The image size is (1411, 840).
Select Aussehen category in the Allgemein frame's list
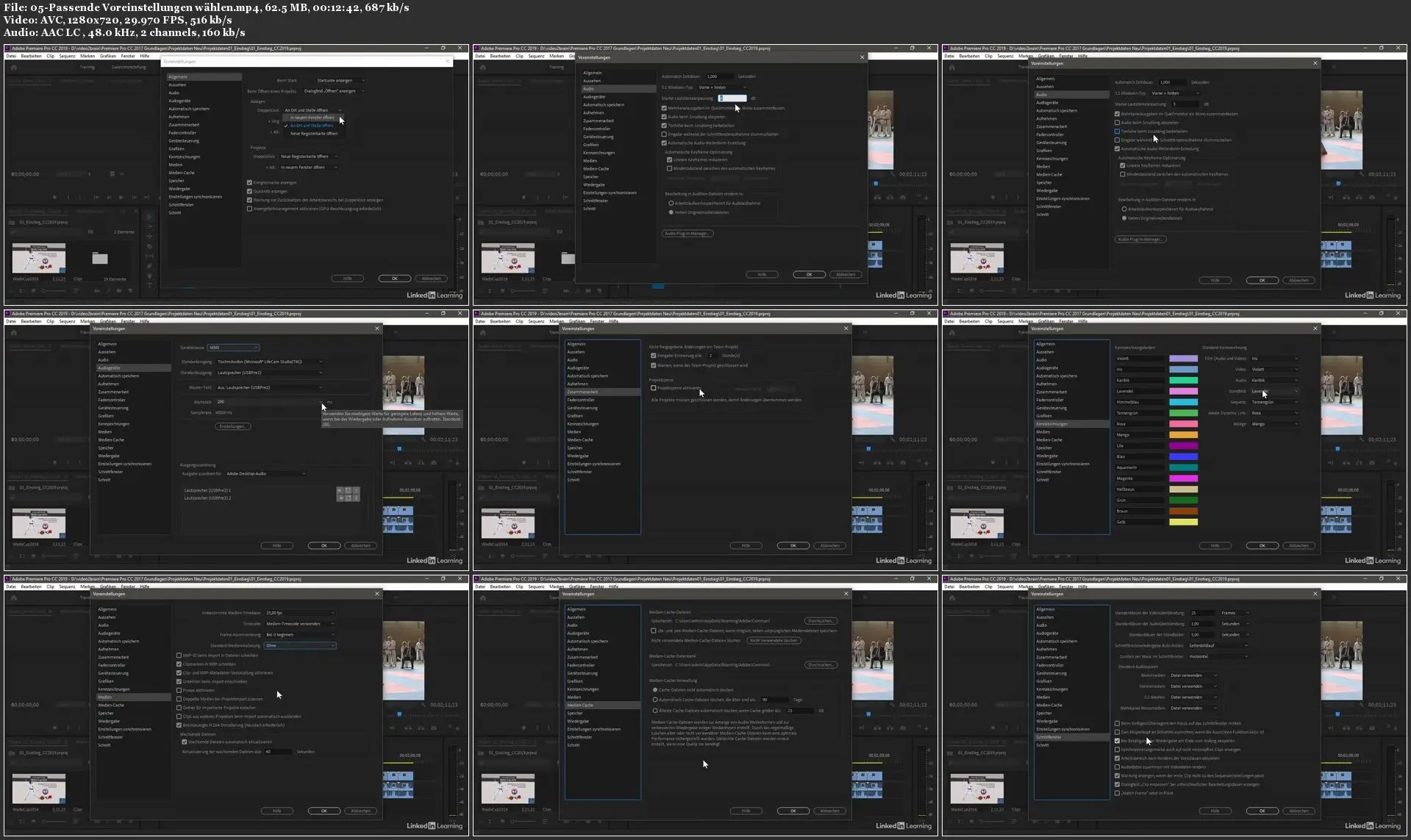coord(177,85)
